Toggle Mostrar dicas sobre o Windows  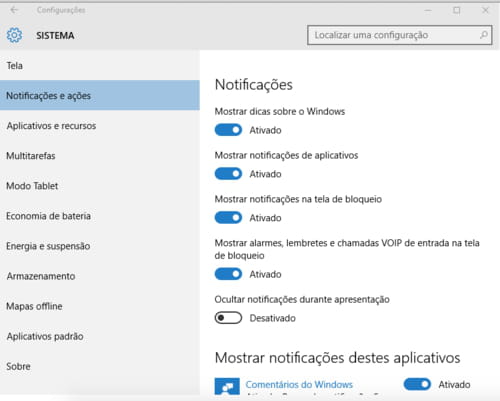(x=228, y=130)
